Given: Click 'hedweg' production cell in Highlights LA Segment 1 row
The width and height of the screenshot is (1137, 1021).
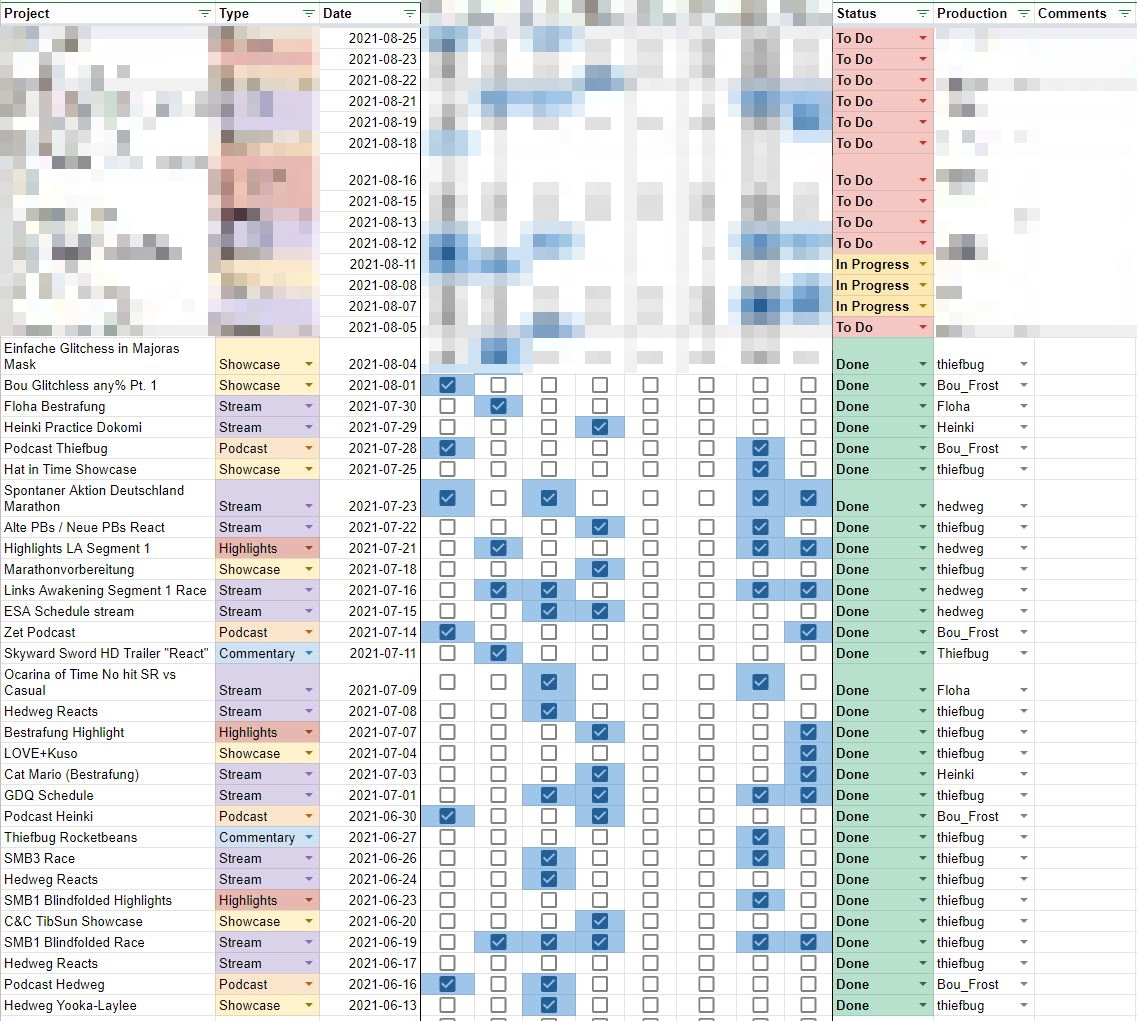Looking at the screenshot, I should [x=983, y=548].
